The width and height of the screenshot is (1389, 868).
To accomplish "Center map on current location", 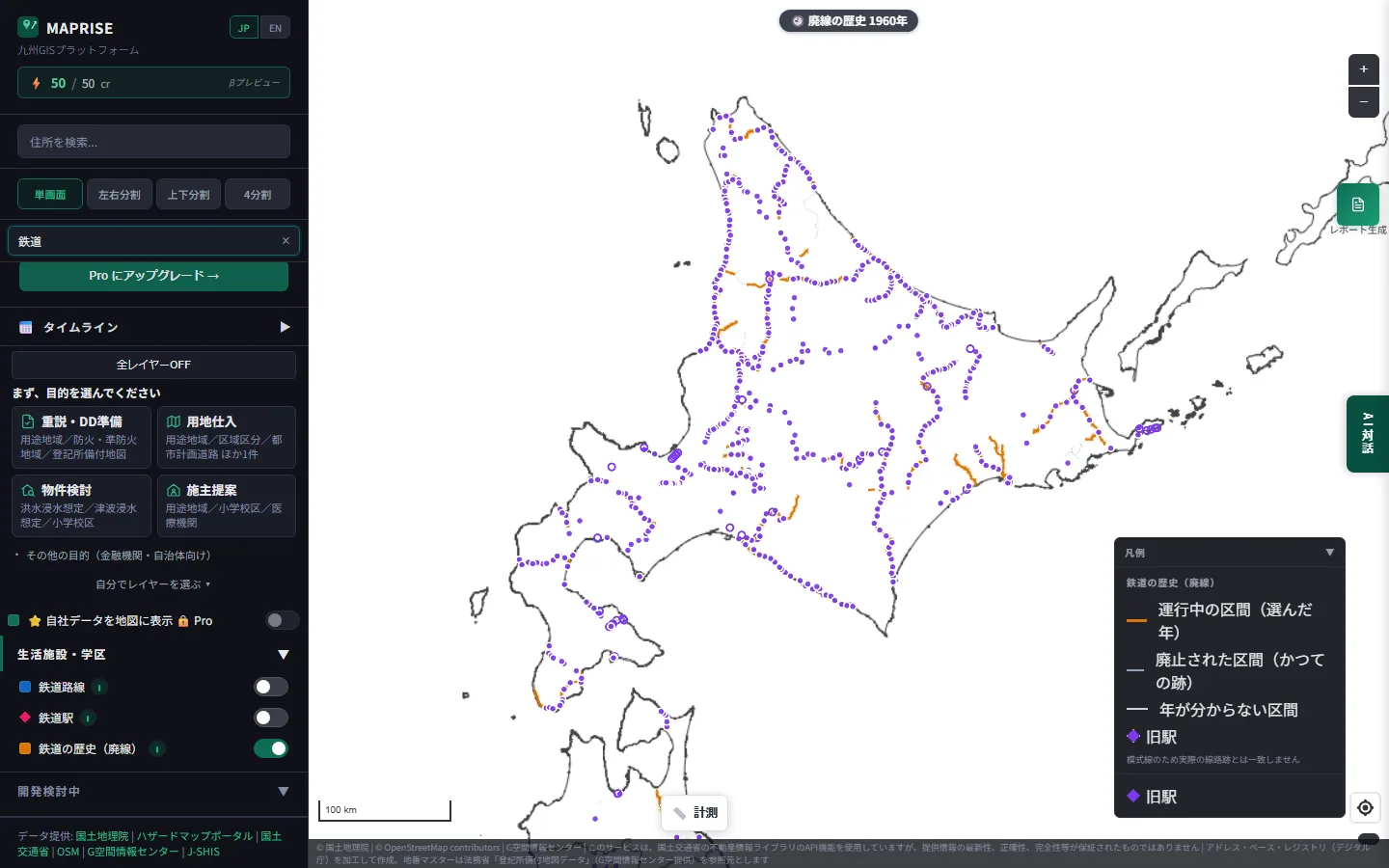I will [x=1365, y=807].
